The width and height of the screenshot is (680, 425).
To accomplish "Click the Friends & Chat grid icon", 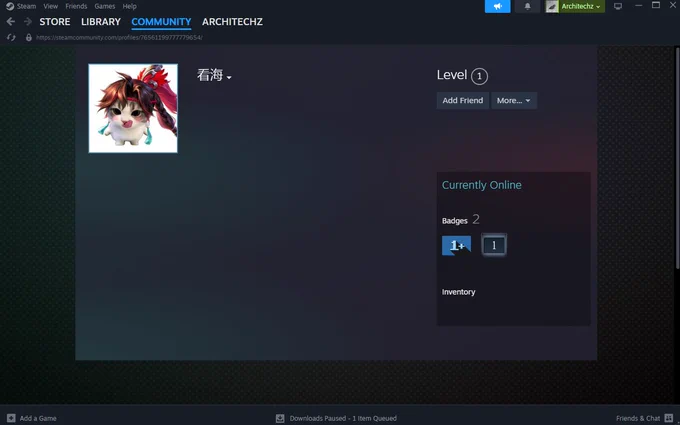I will pyautogui.click(x=668, y=418).
